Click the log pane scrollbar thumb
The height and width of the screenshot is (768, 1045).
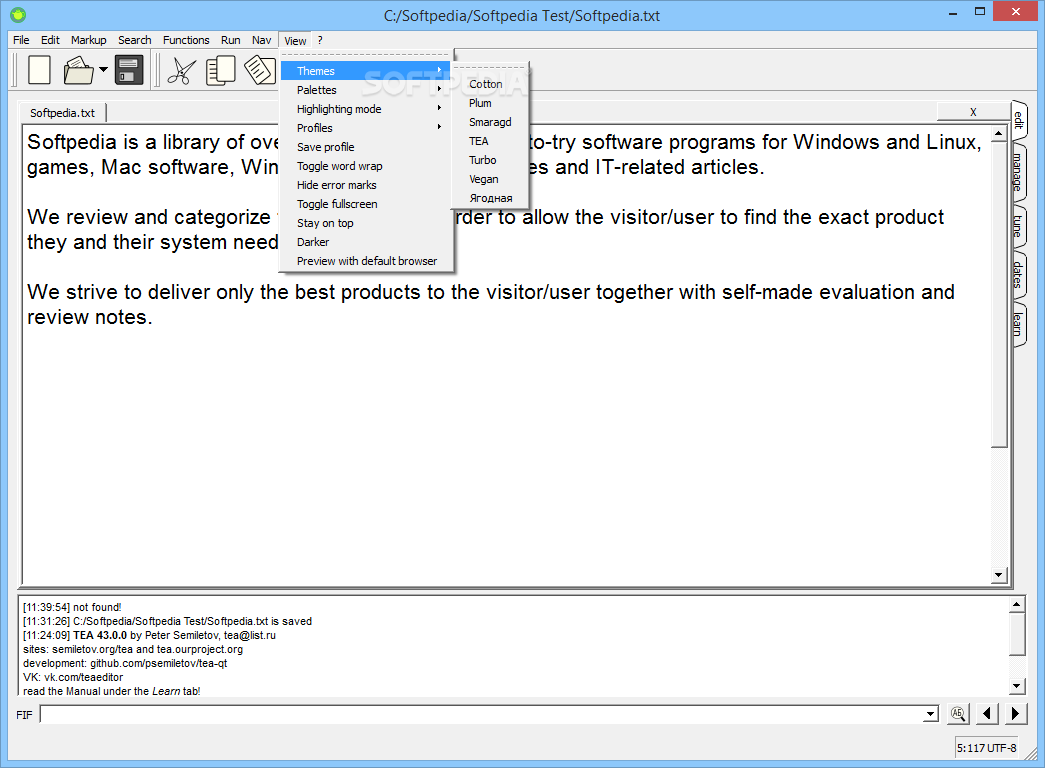(1016, 634)
